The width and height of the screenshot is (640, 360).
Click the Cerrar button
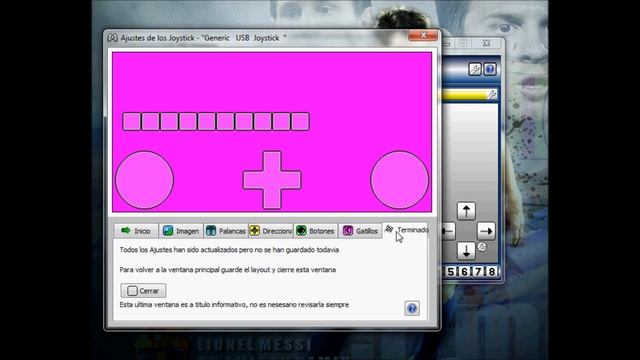click(x=143, y=291)
